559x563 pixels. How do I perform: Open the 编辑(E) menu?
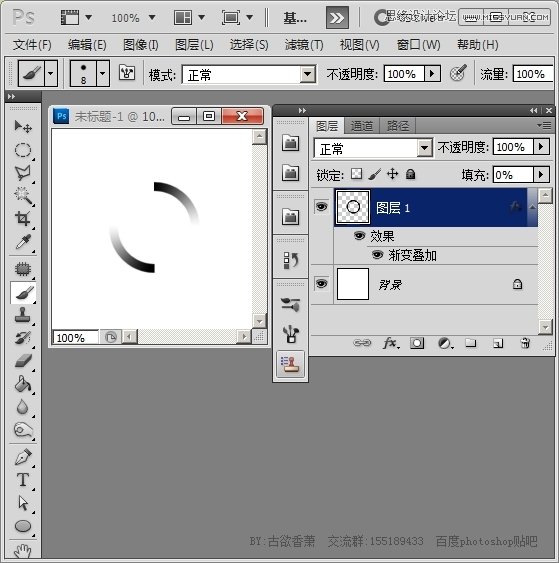[87, 45]
